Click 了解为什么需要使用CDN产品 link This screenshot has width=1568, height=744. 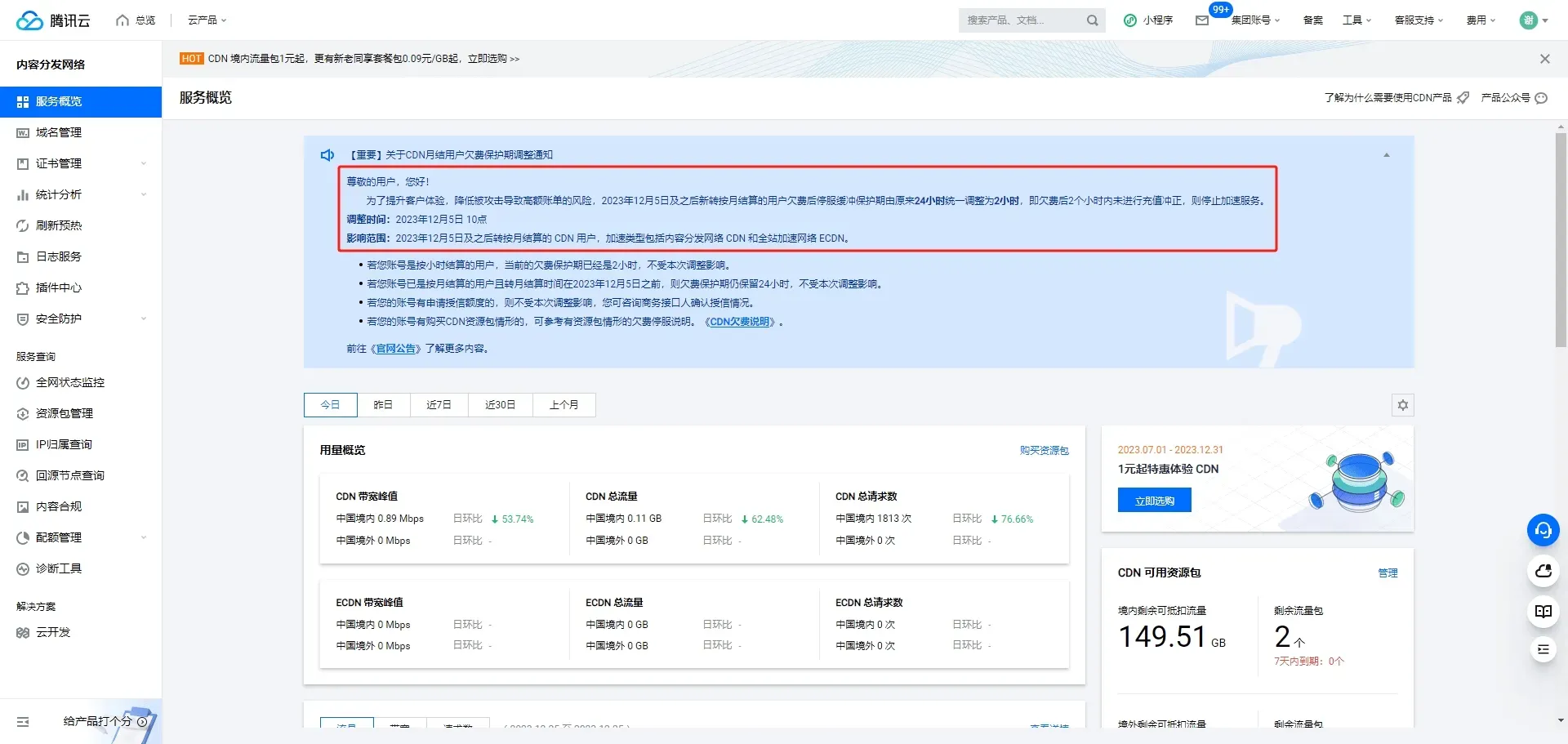point(1388,98)
